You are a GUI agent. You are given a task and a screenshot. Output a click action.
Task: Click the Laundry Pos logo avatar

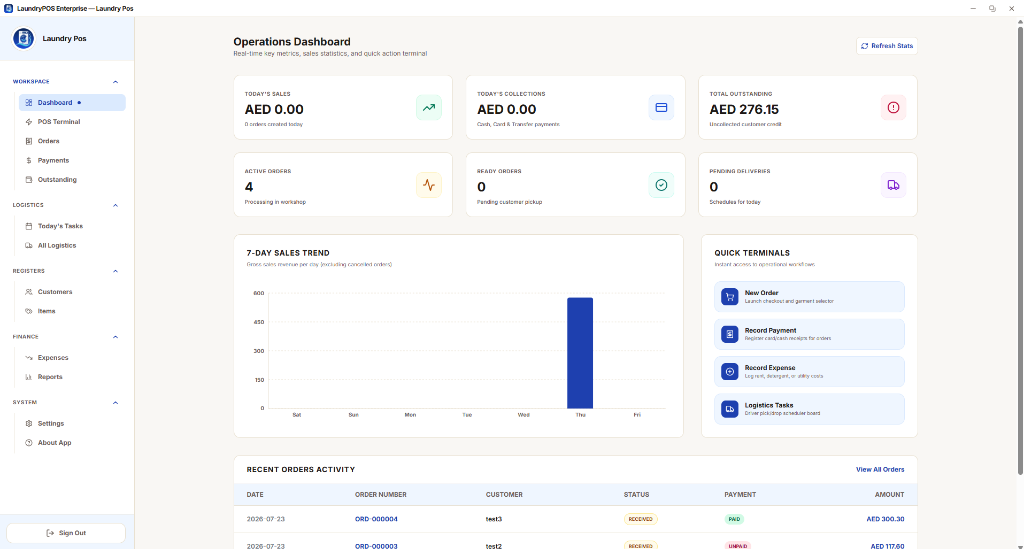24,39
